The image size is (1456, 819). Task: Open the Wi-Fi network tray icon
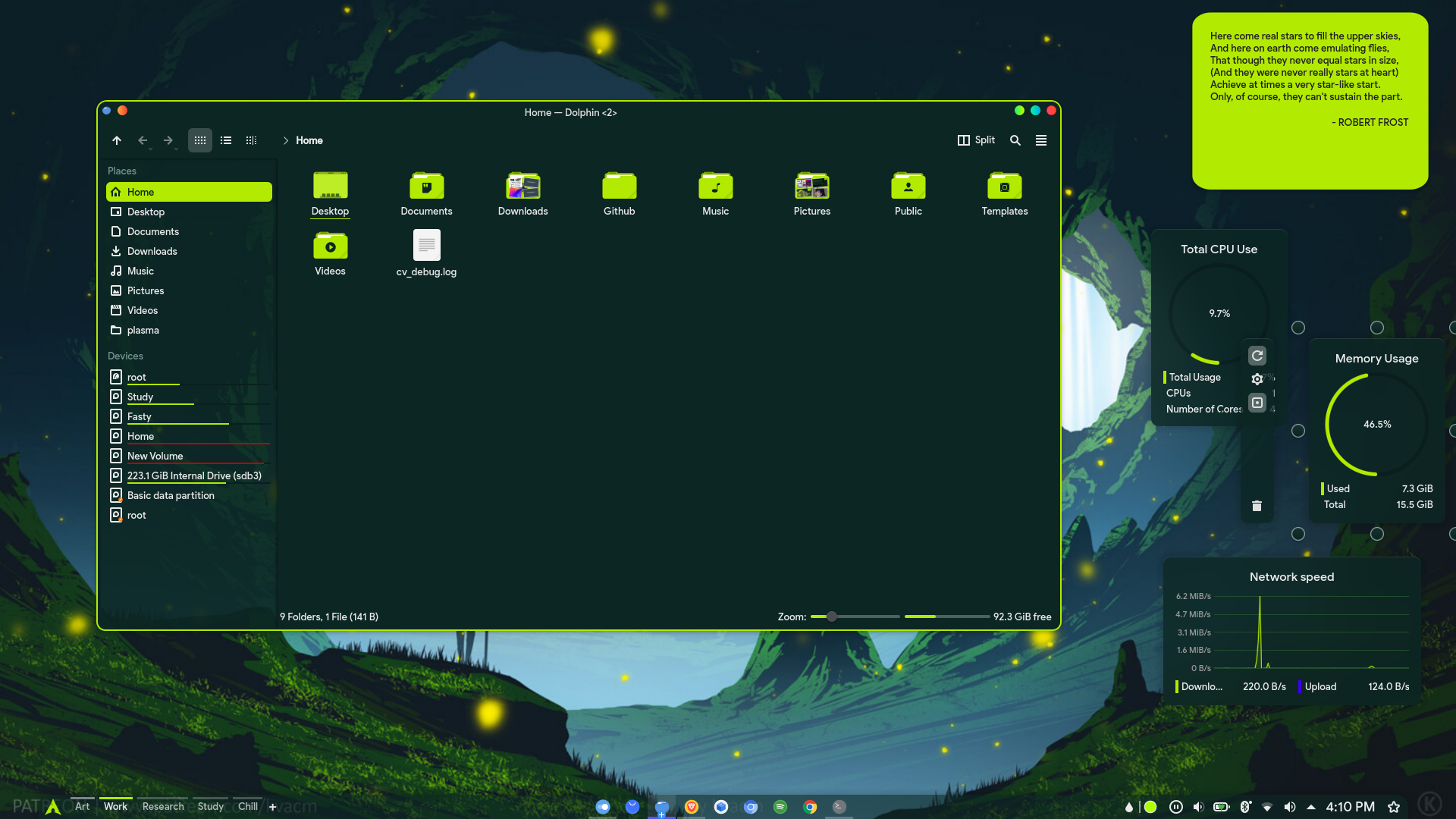(x=1267, y=807)
